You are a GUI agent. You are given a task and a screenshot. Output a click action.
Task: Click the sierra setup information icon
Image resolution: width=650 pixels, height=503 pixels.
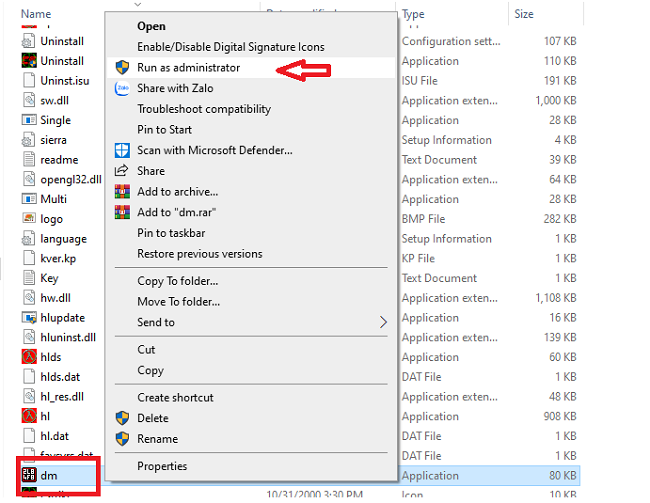coord(29,140)
